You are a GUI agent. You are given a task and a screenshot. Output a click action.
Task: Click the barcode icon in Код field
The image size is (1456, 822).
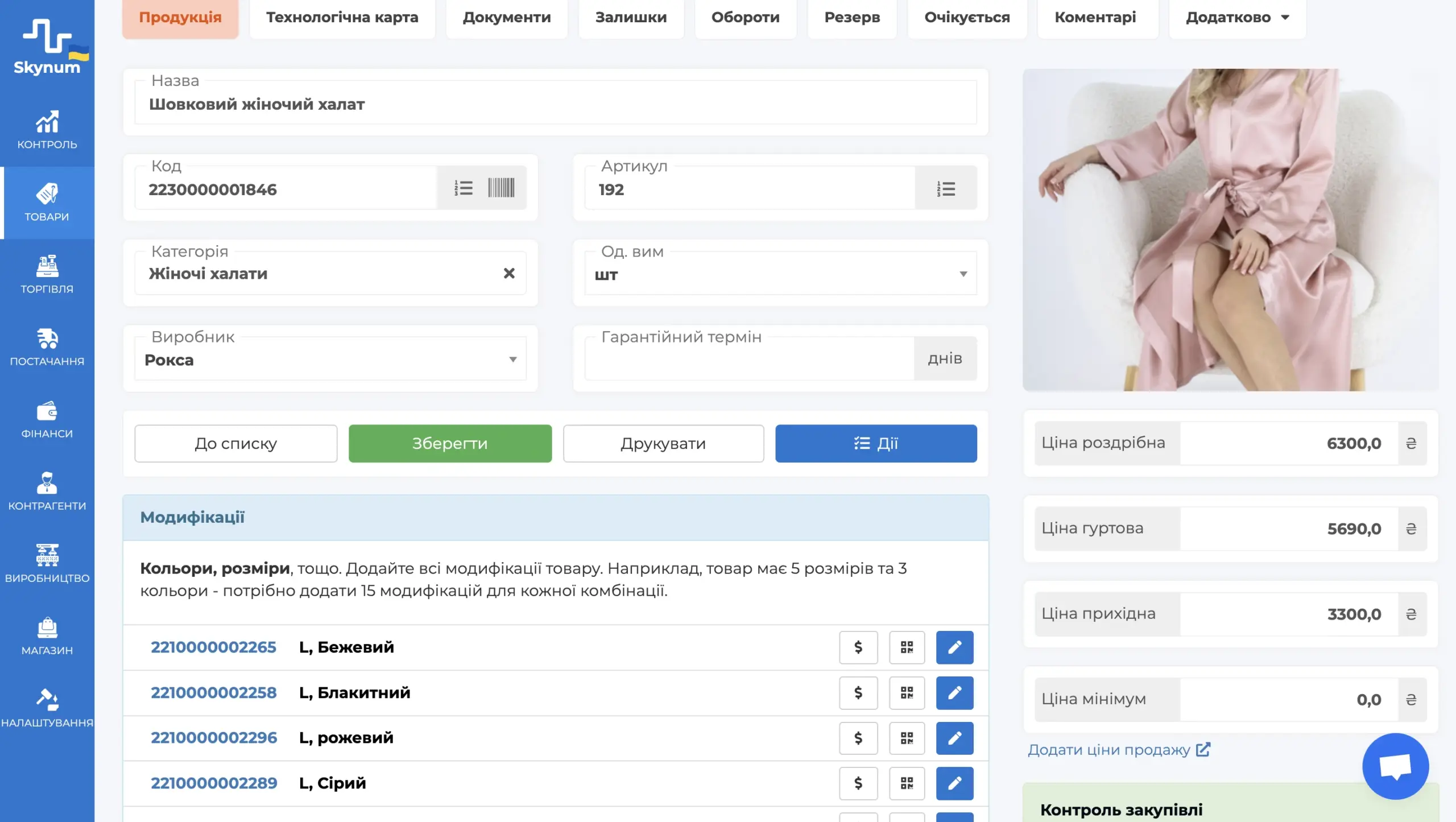(501, 188)
